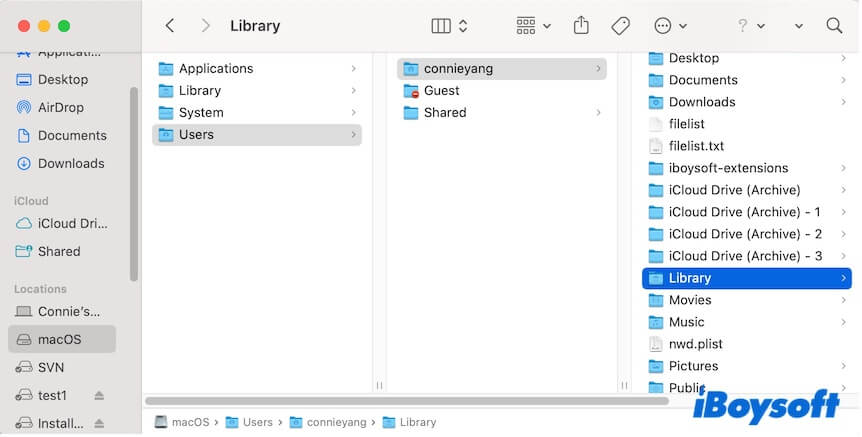Click the Search magnifier icon

834,26
